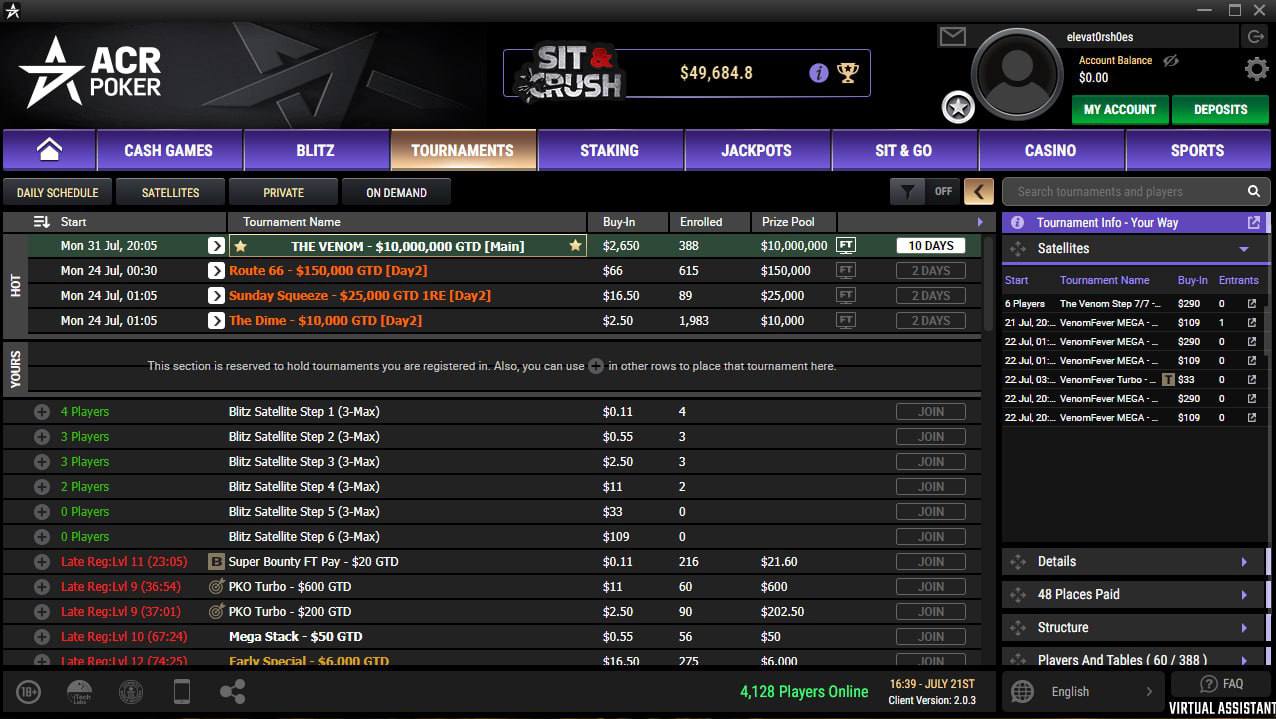Sort by Buy-In column header
Image resolution: width=1276 pixels, height=719 pixels.
(x=619, y=222)
